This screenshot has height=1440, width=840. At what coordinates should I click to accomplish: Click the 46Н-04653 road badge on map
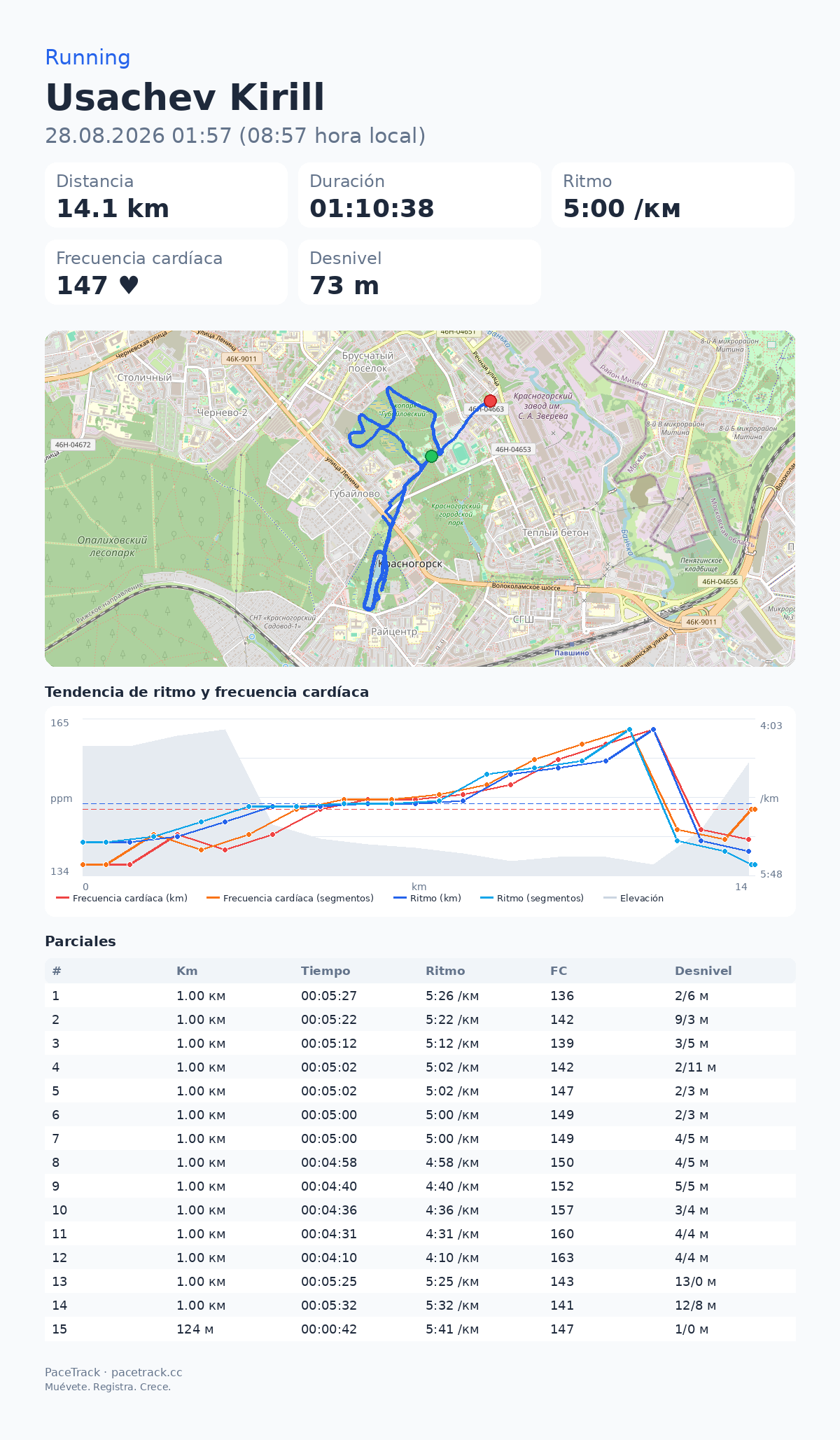click(513, 450)
